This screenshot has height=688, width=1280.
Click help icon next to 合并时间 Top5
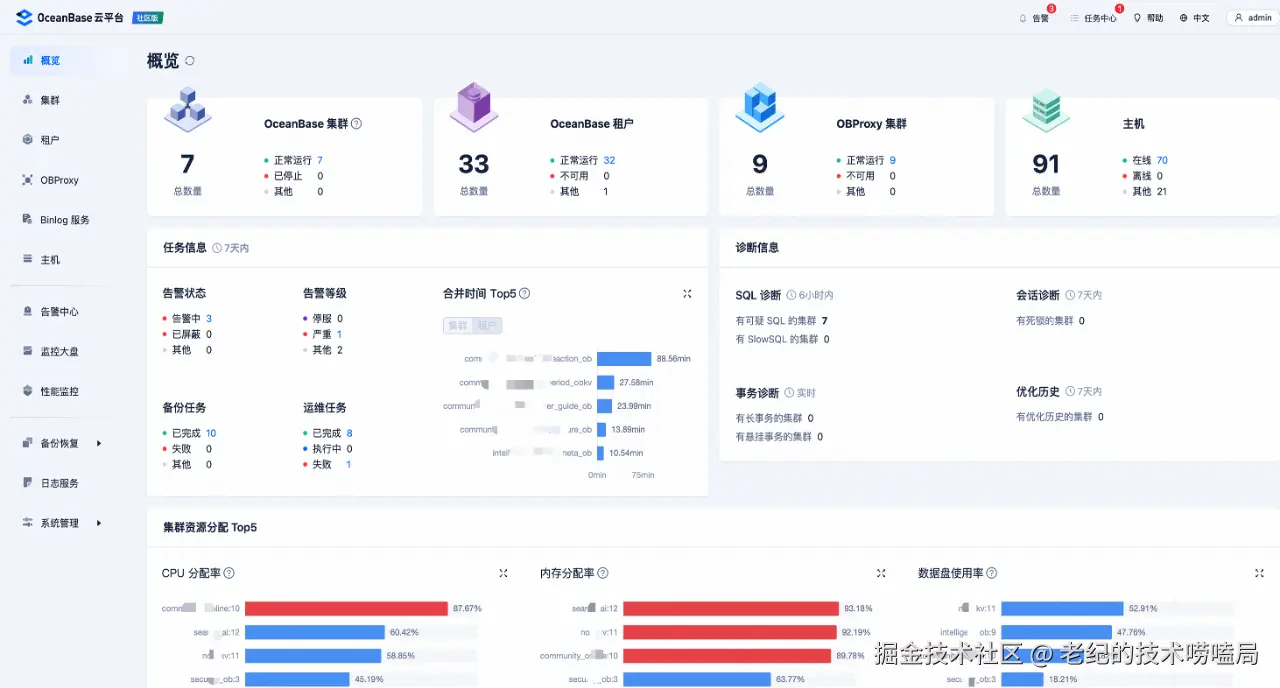525,294
